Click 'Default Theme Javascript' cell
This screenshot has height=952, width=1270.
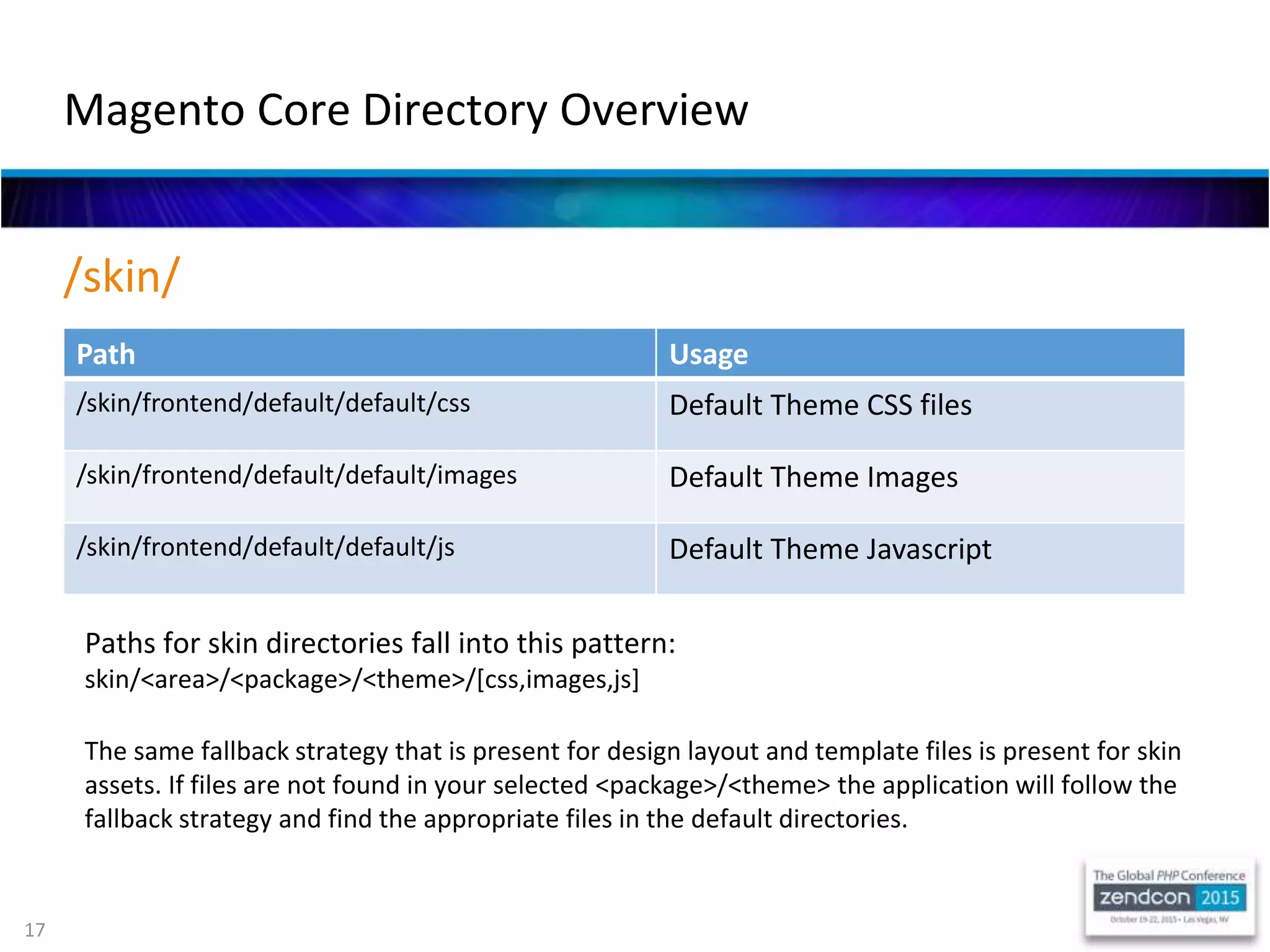pyautogui.click(x=920, y=558)
